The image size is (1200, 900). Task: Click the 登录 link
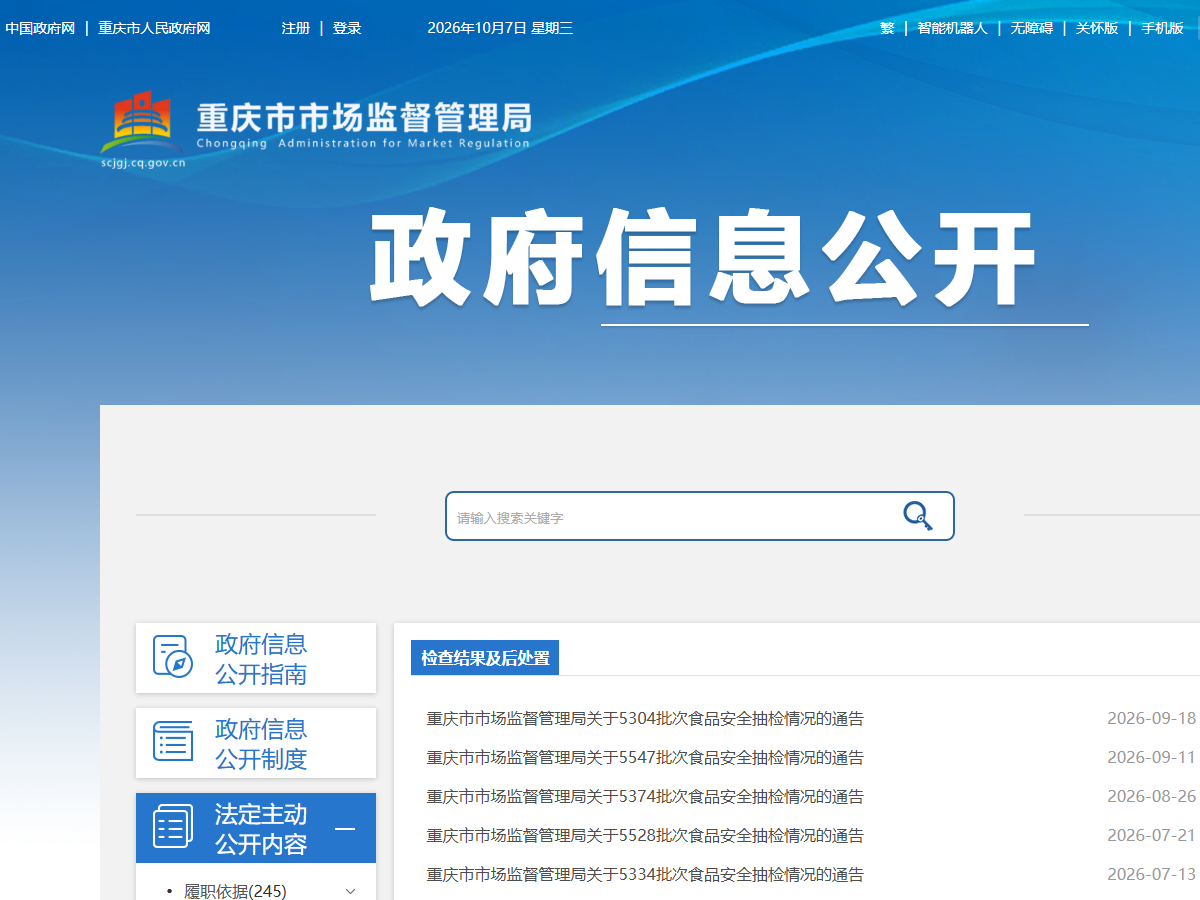pyautogui.click(x=347, y=28)
